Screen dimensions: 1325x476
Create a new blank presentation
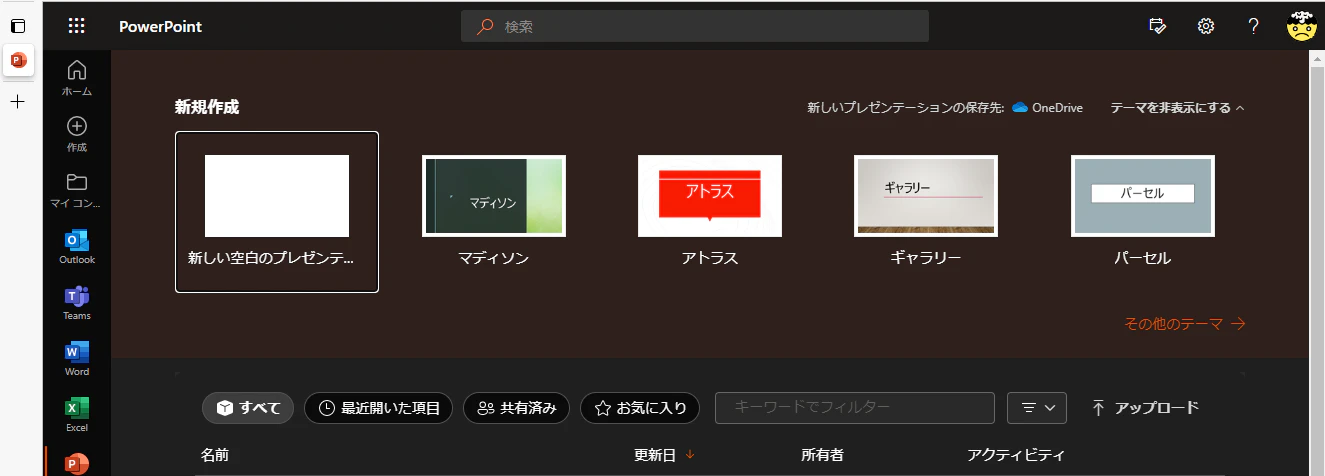[277, 212]
